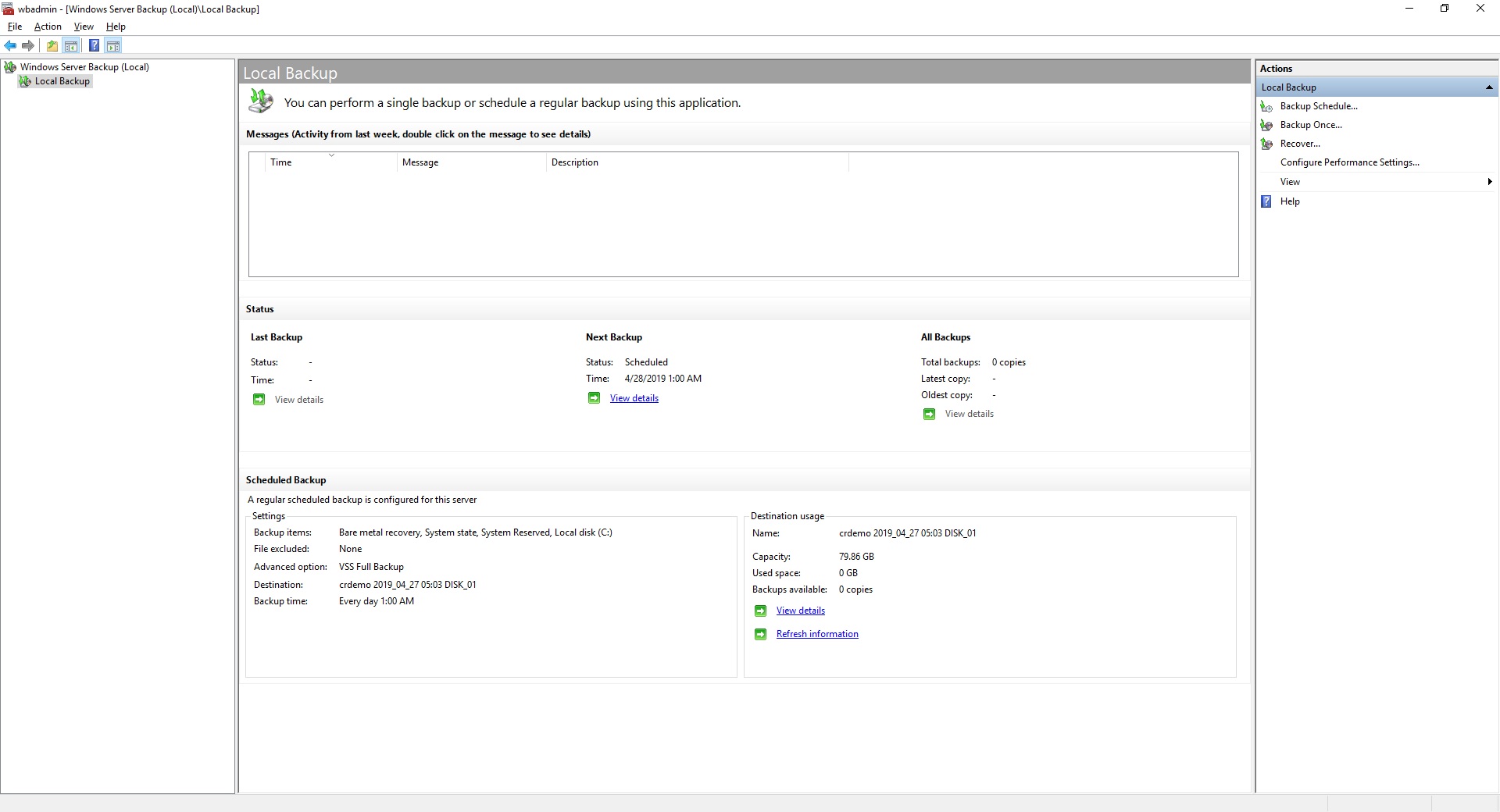Screen dimensions: 1500x812
Task: Click the Local Backup header in Actions pane
Action: click(x=1377, y=87)
